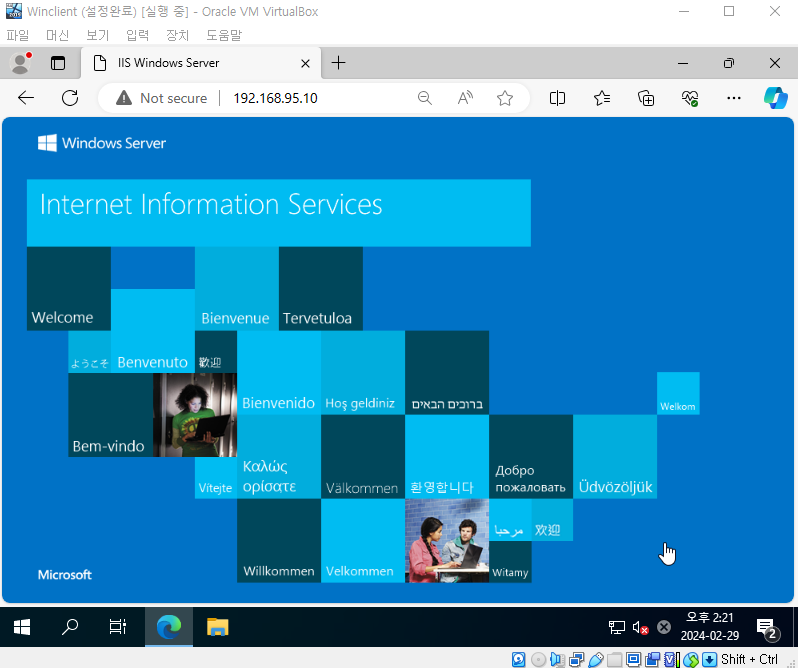Screen dimensions: 798x668
Task: Select the IIS Windows Server tab
Action: click(201, 63)
